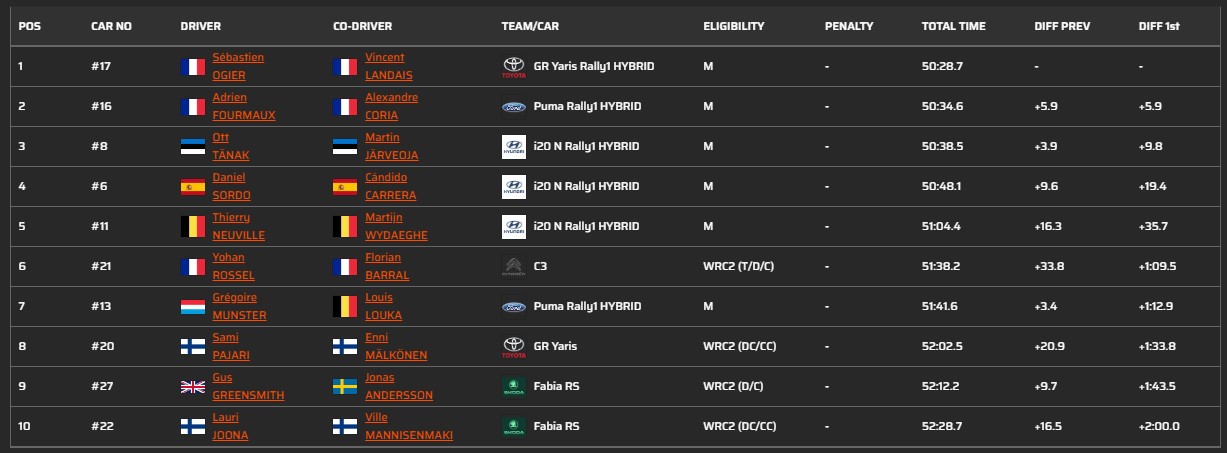Open Lauri Joona driver link

click(x=230, y=427)
